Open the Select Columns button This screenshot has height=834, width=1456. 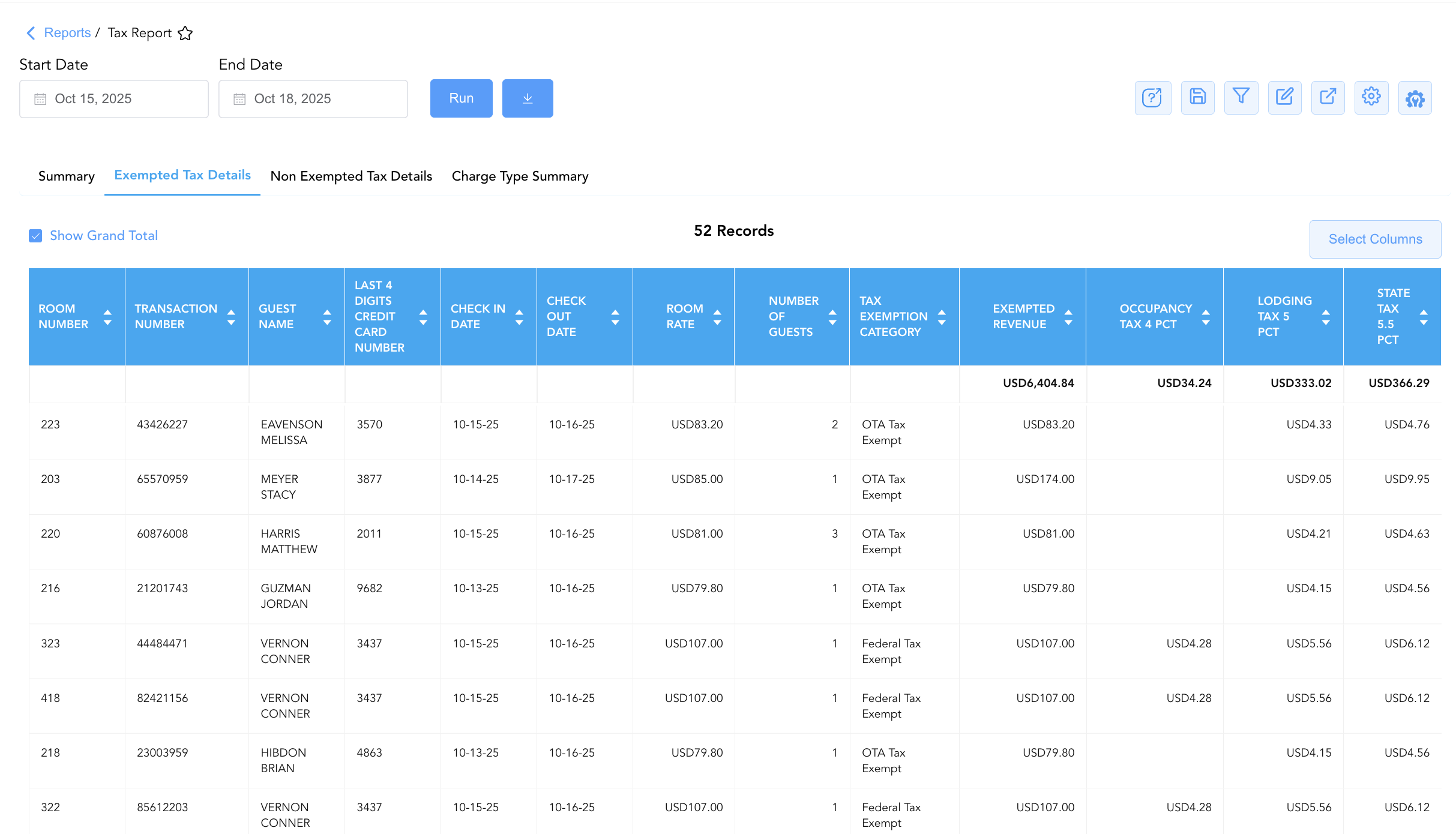pyautogui.click(x=1376, y=239)
